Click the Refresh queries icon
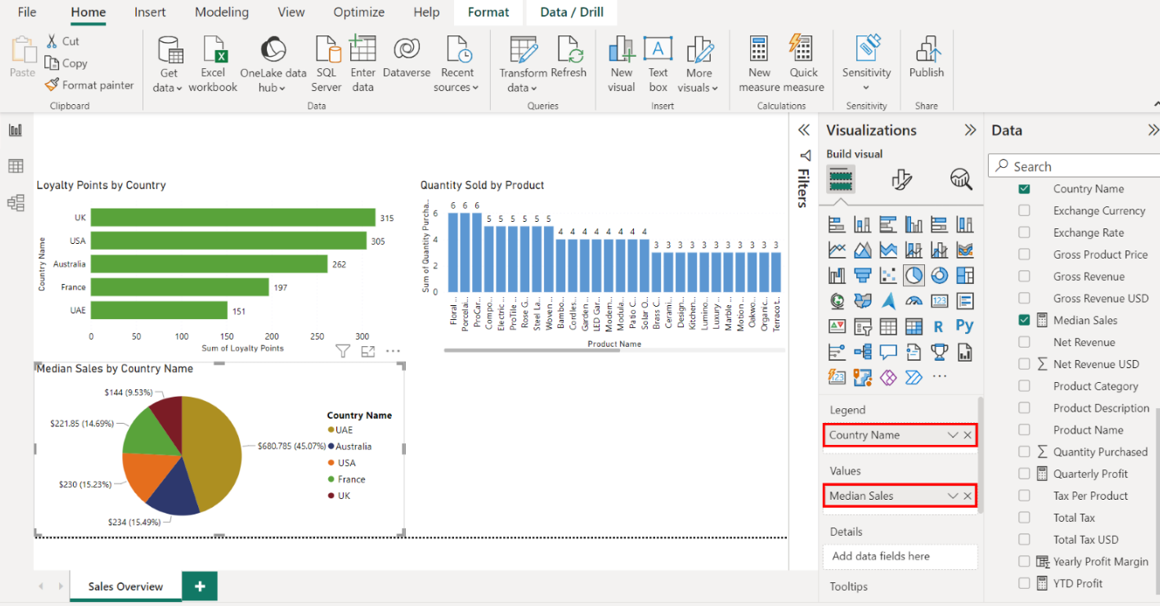Screen dimensions: 1160x606 point(568,50)
